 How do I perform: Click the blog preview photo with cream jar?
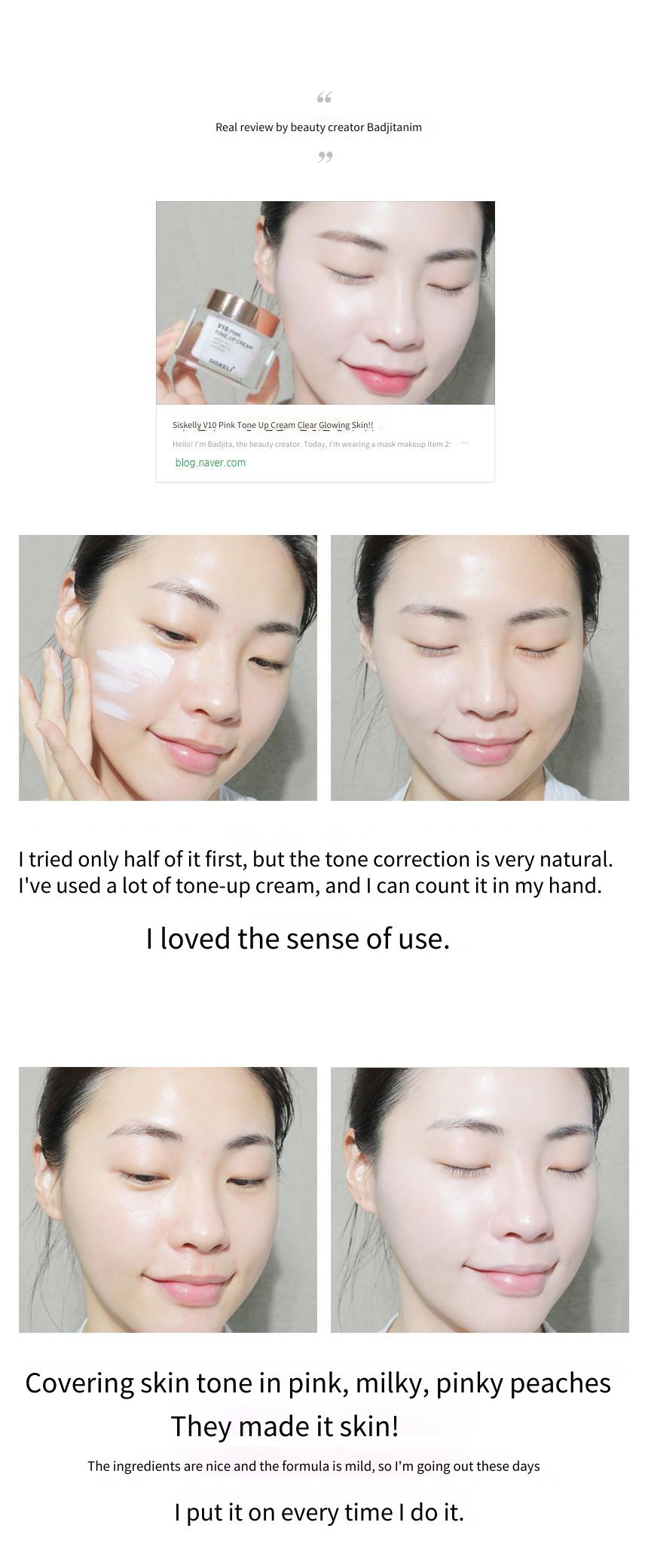pyautogui.click(x=326, y=303)
